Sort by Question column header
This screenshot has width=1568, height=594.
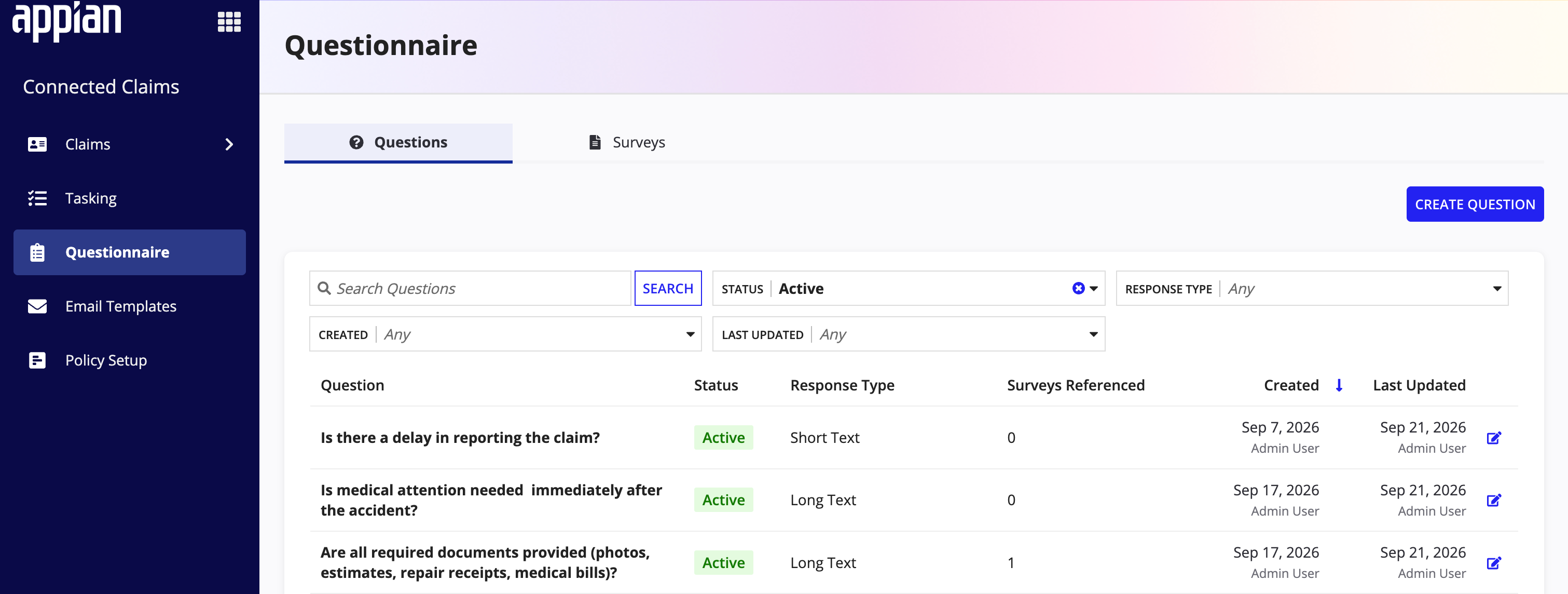click(352, 385)
